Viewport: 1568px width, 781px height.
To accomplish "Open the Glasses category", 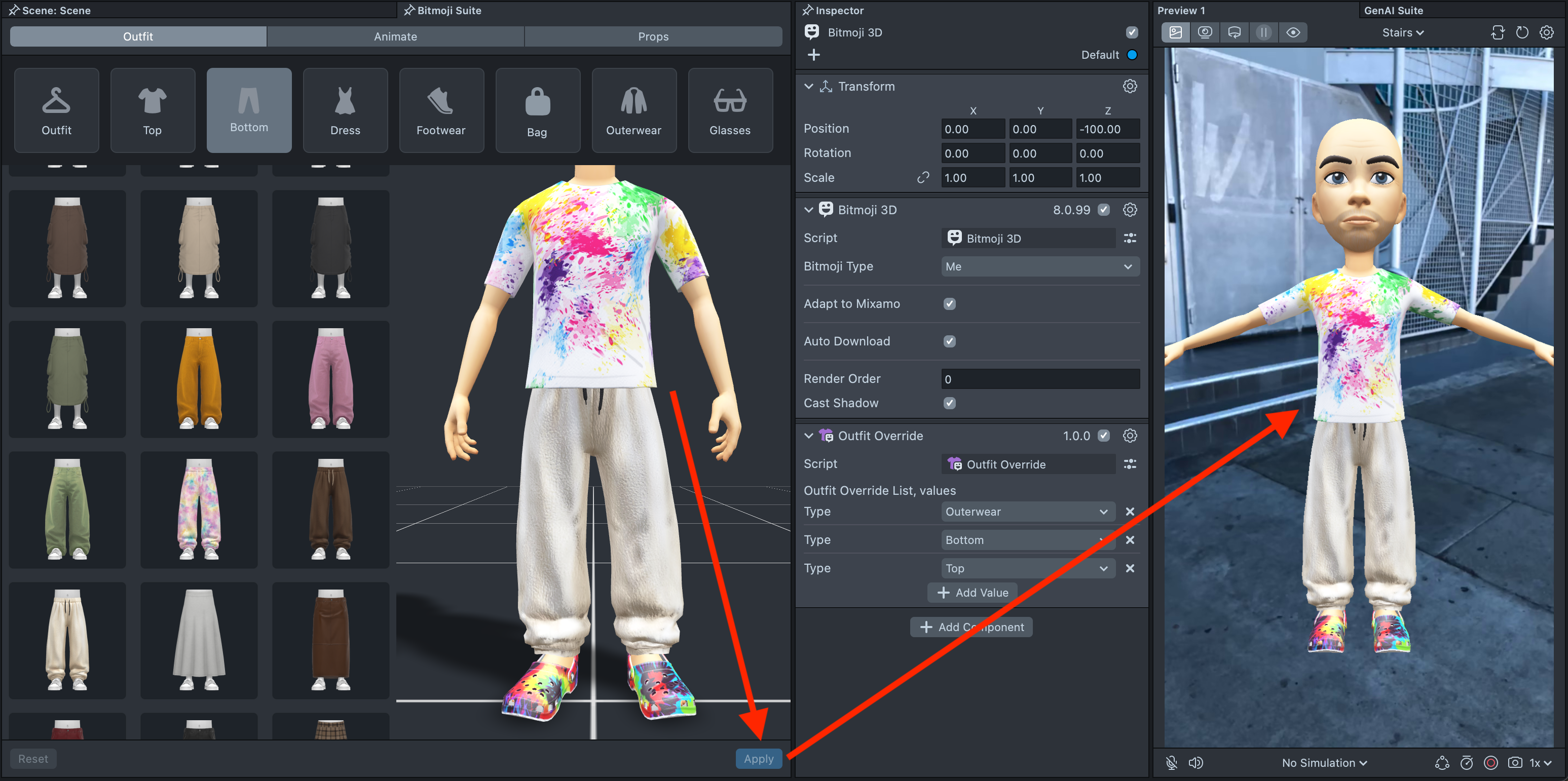I will tap(729, 110).
